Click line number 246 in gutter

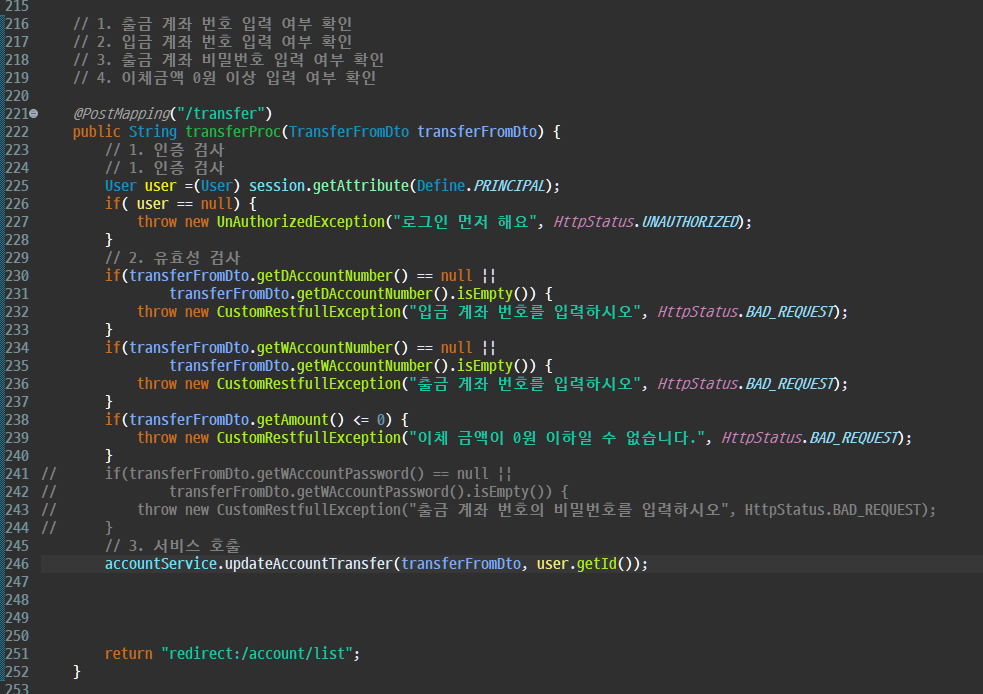[x=17, y=564]
